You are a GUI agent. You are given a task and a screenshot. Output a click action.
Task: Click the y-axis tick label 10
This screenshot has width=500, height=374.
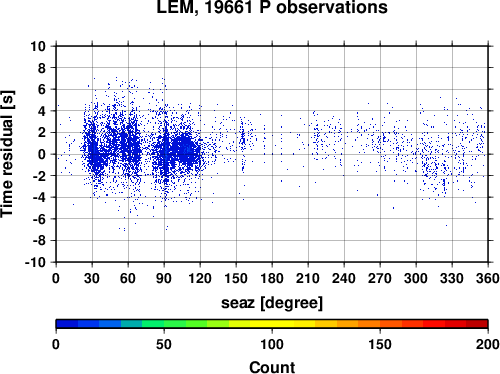38,46
